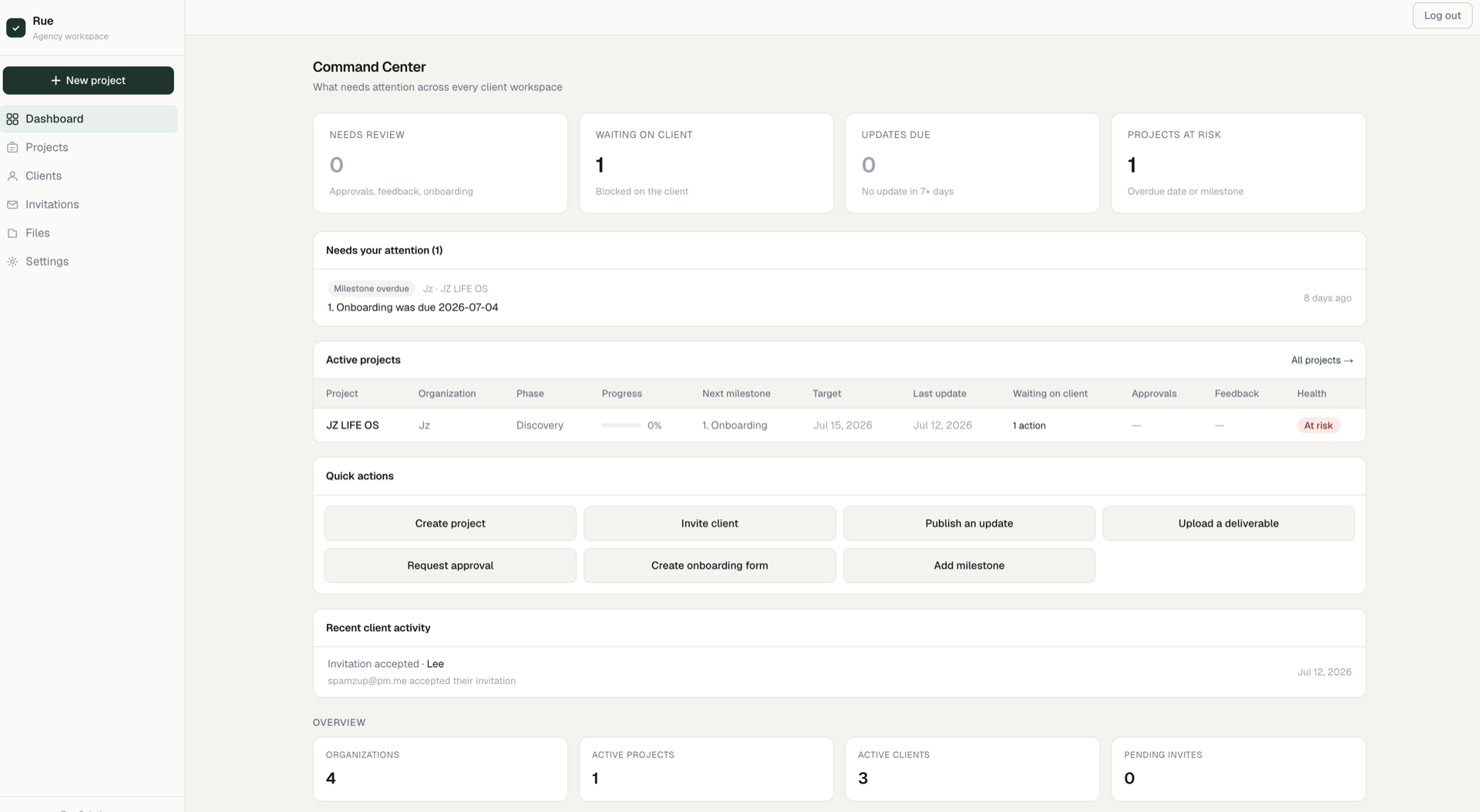Image resolution: width=1480 pixels, height=812 pixels.
Task: Open the Pending Invites overview card
Action: pyautogui.click(x=1238, y=769)
